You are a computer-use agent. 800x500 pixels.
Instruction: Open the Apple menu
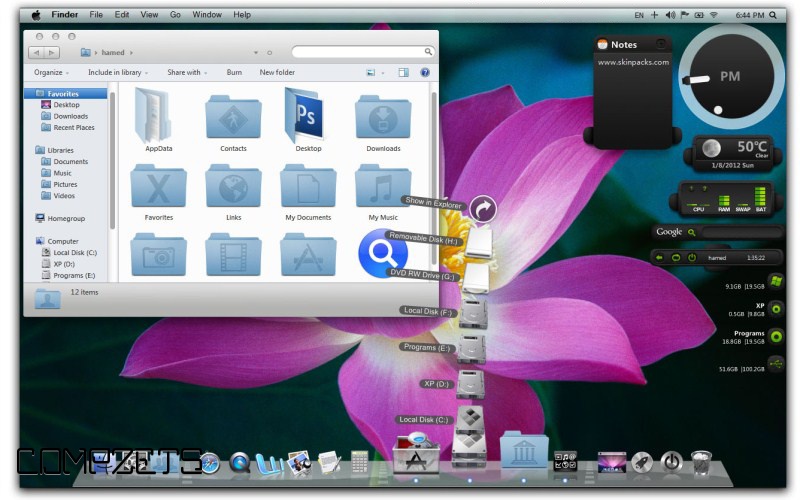click(36, 15)
